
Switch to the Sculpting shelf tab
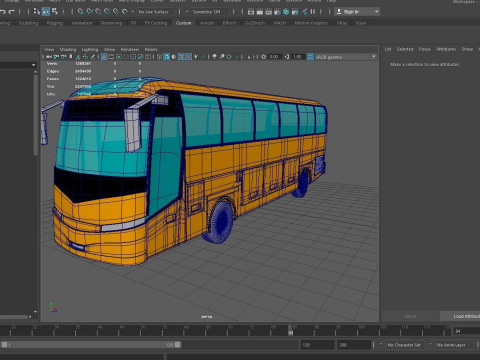click(28, 23)
